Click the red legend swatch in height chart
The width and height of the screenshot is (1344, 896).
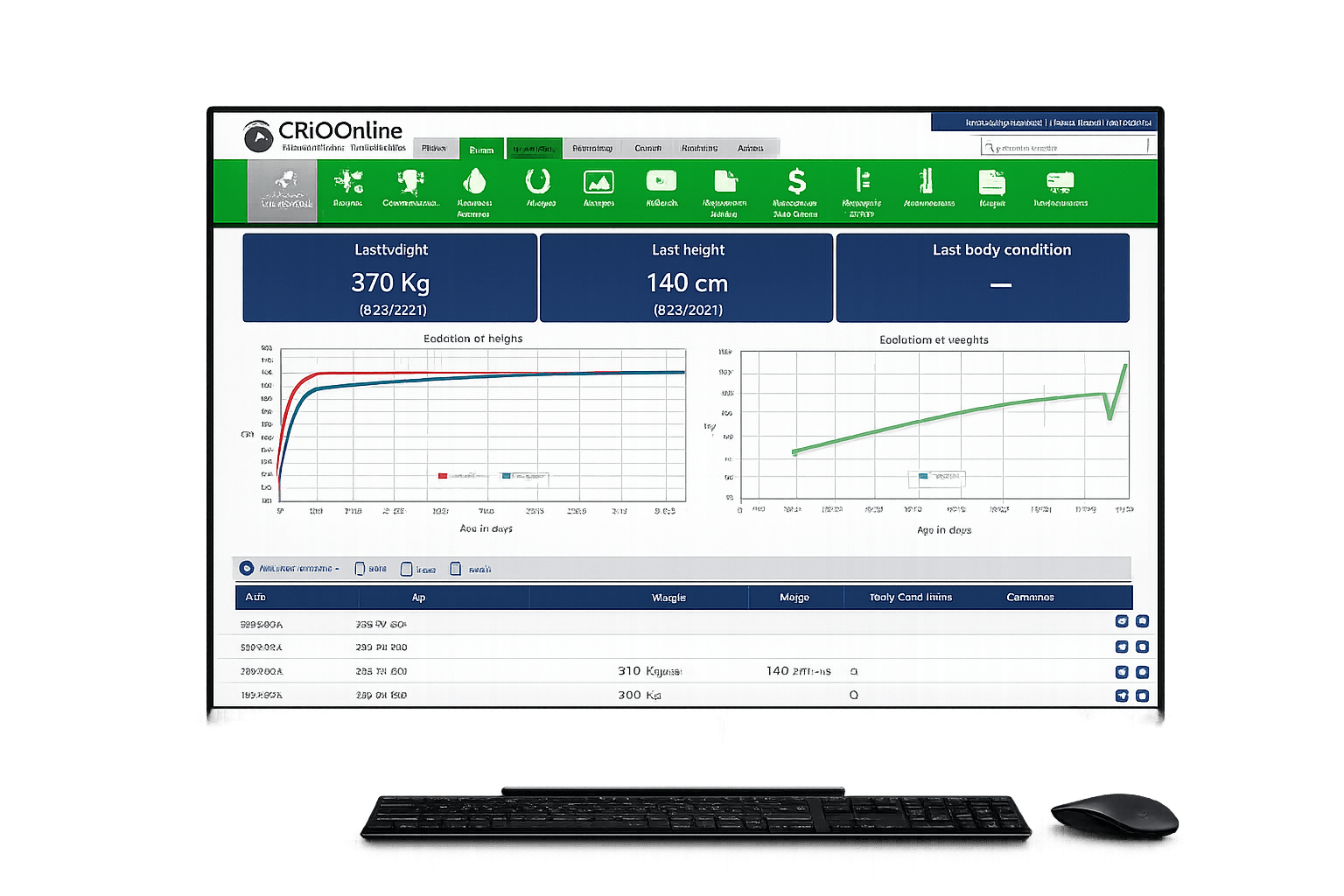(443, 476)
